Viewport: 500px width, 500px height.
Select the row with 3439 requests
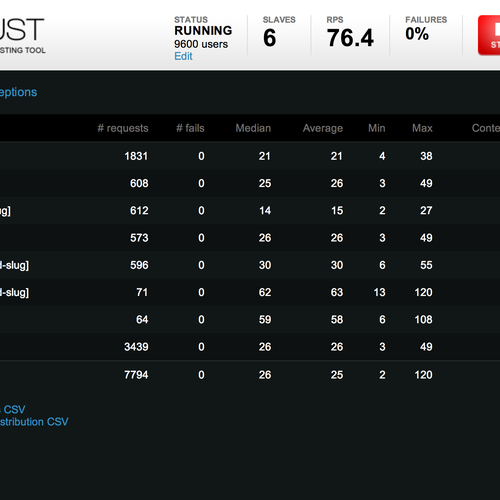pyautogui.click(x=250, y=347)
